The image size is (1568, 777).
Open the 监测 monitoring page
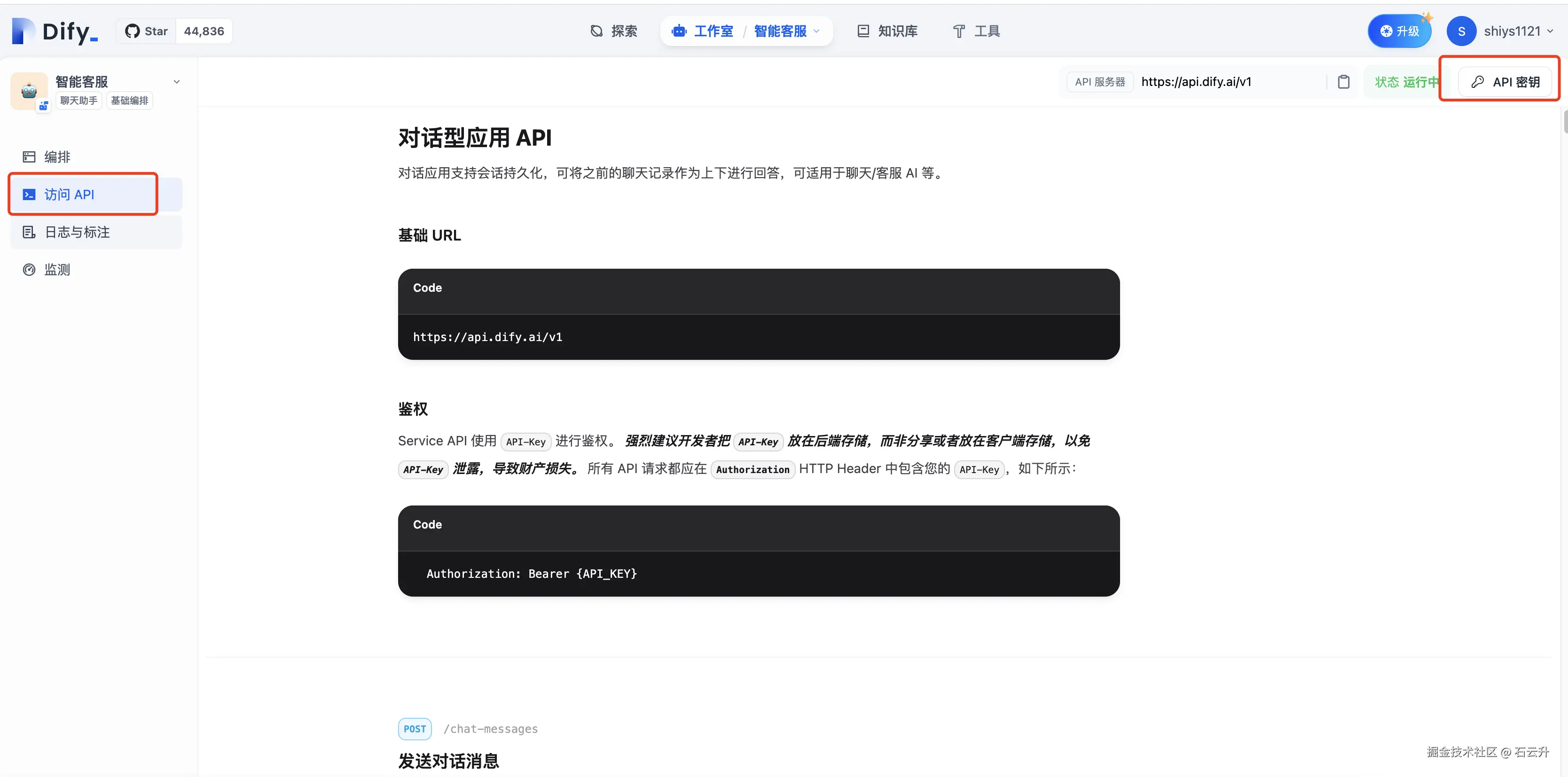point(57,270)
